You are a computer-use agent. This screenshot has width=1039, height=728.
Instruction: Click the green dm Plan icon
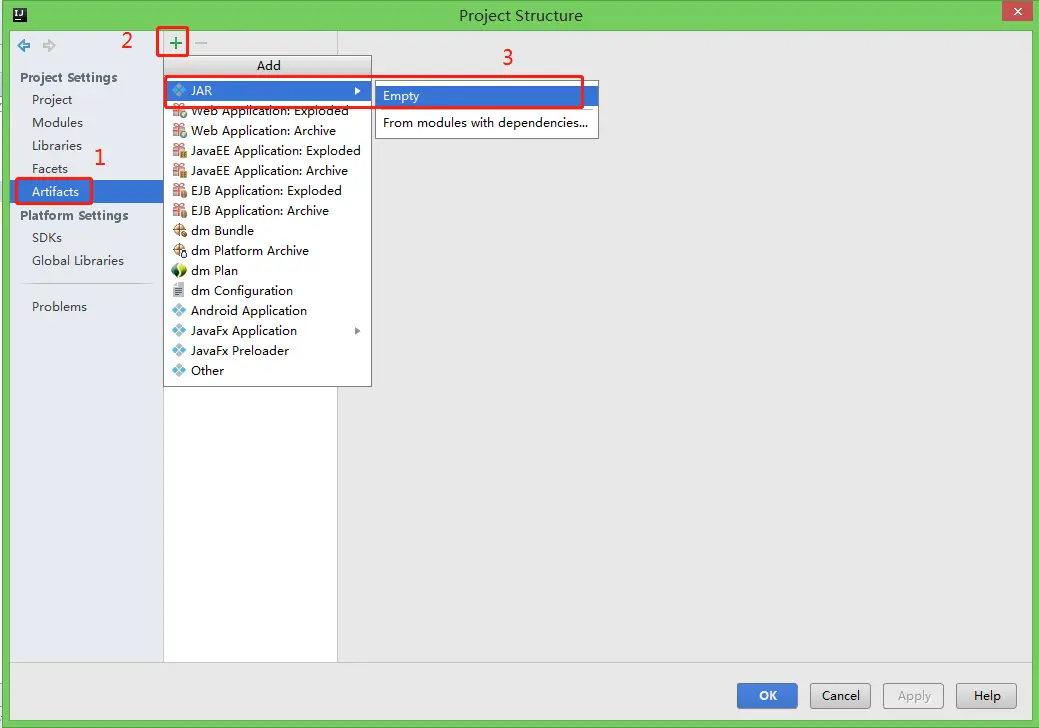pyautogui.click(x=179, y=270)
